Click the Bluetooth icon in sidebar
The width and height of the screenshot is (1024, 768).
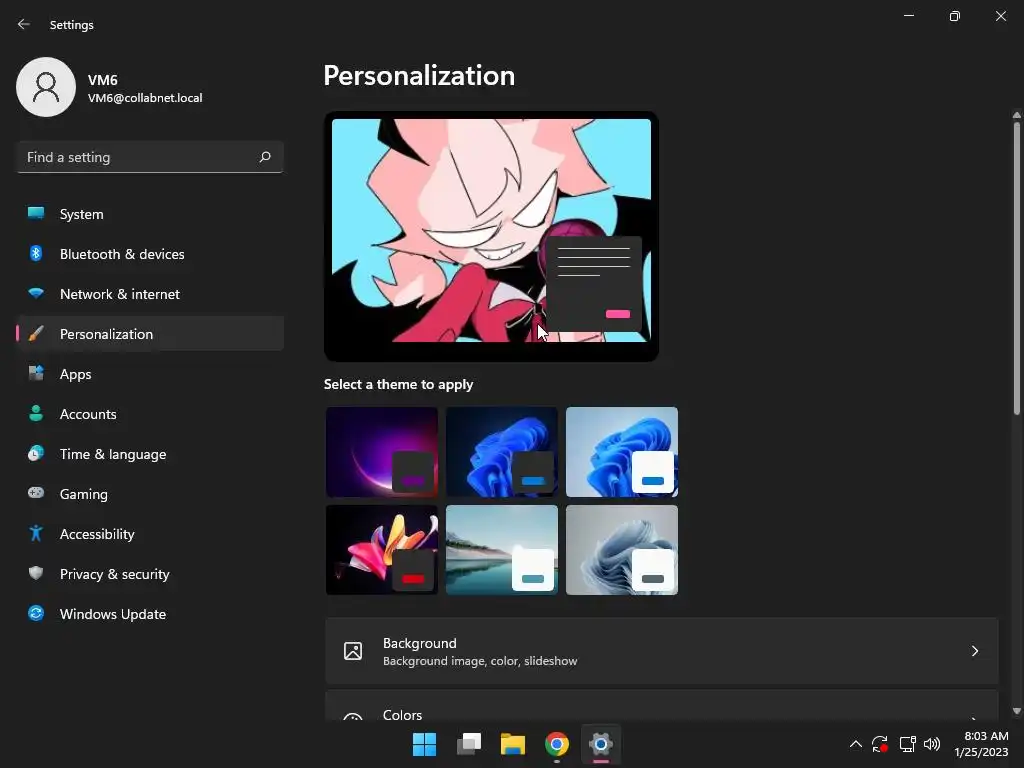point(36,253)
